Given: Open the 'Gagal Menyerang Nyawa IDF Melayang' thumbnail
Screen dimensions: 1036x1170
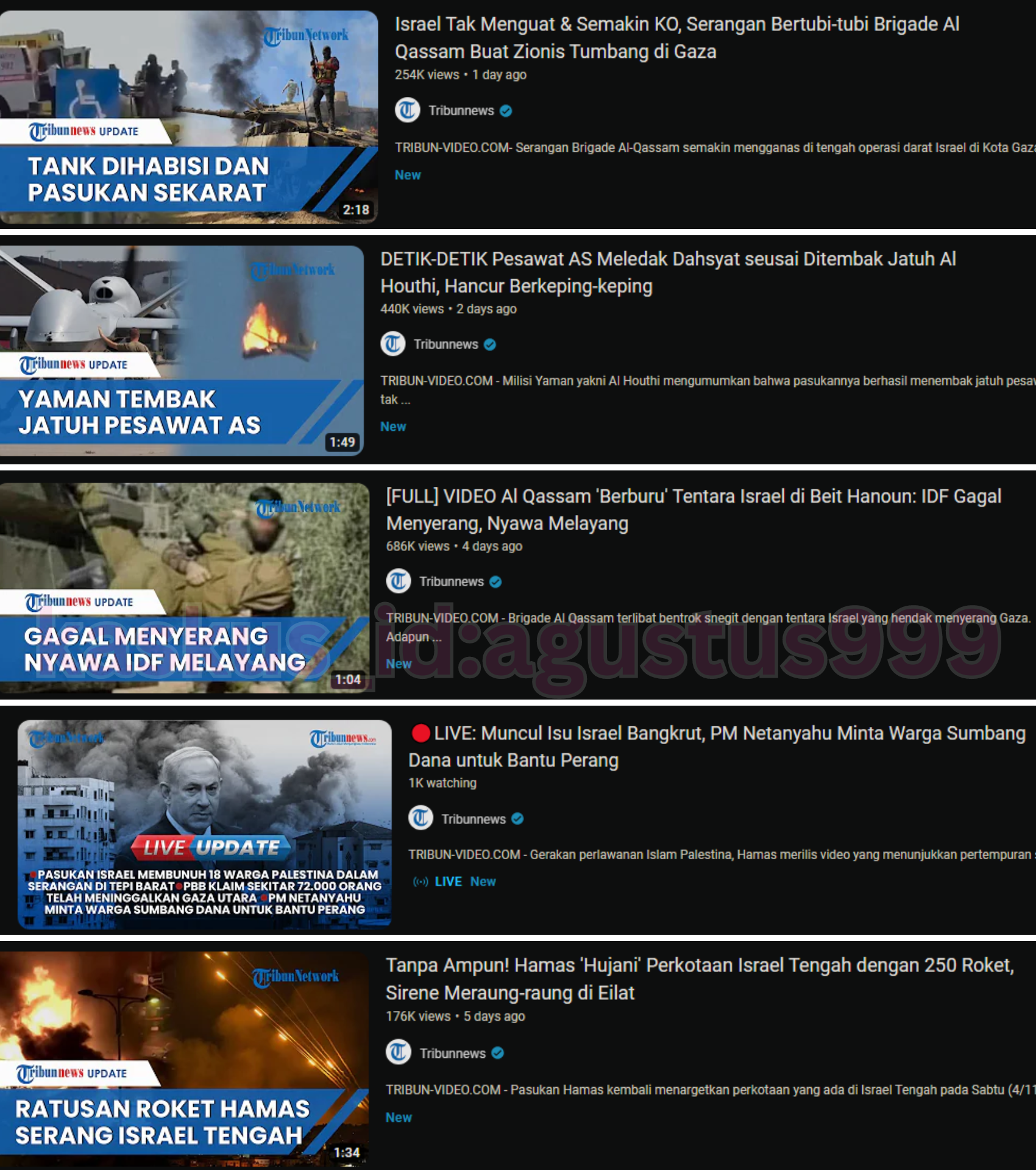Looking at the screenshot, I should point(185,588).
